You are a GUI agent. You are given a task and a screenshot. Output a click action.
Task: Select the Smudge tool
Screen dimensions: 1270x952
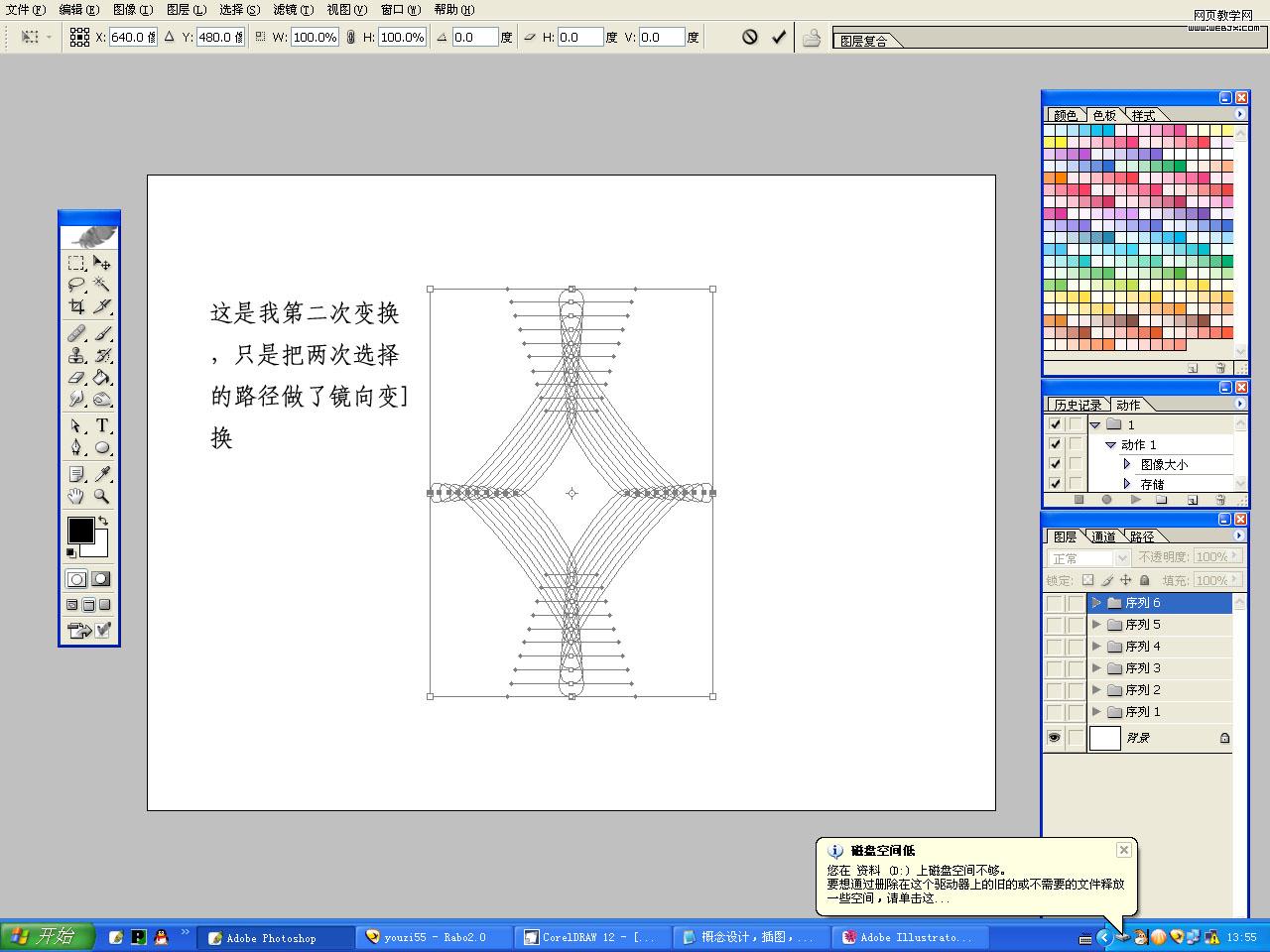pyautogui.click(x=76, y=400)
